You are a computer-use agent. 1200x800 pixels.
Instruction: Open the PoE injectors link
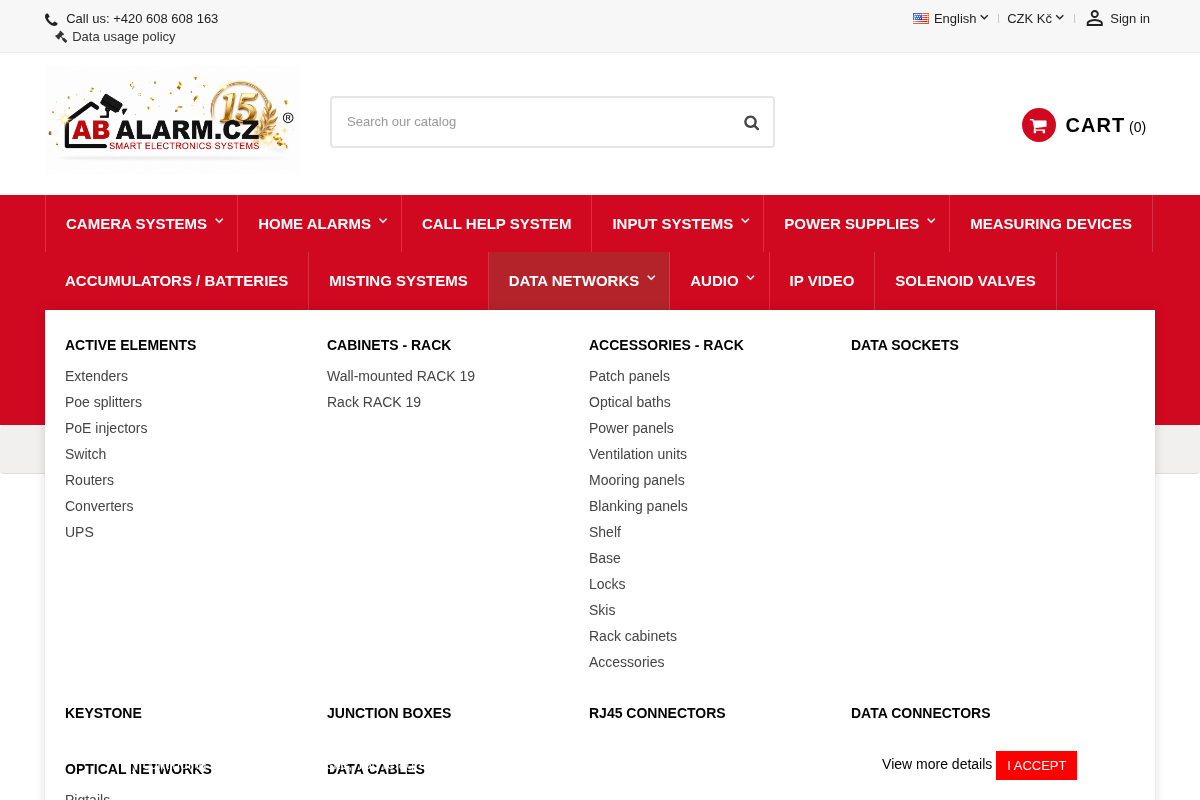pyautogui.click(x=106, y=428)
